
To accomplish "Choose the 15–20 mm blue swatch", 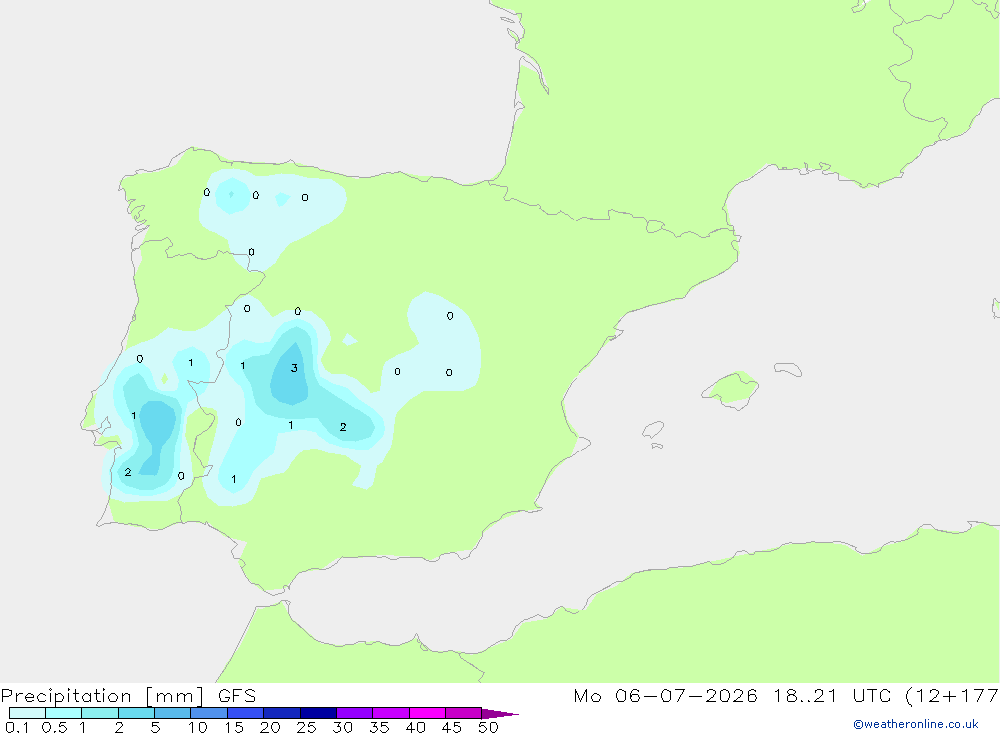I will tap(246, 713).
